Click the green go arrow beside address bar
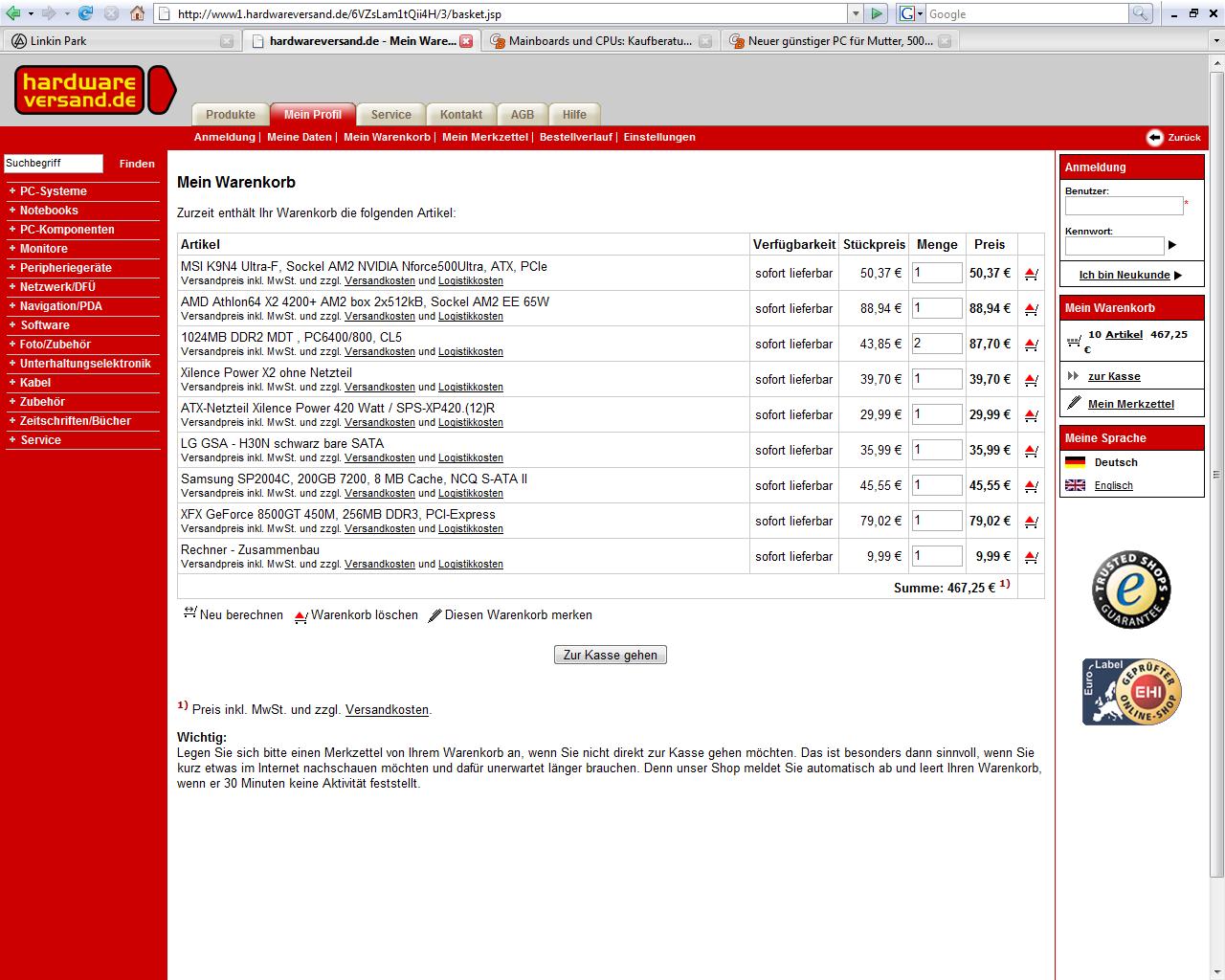Viewport: 1225px width, 980px height. 877,13
